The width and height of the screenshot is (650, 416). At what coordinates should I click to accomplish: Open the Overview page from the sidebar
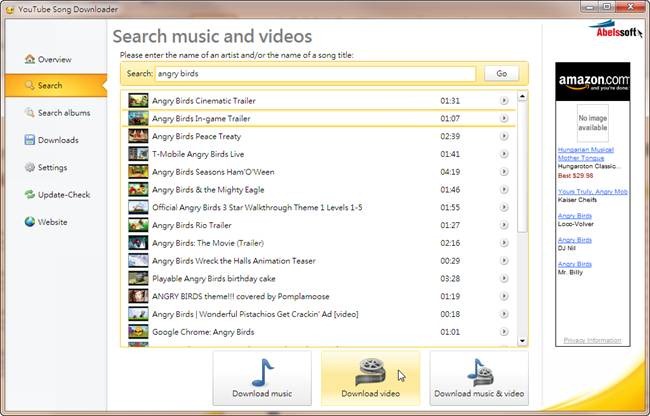point(48,59)
